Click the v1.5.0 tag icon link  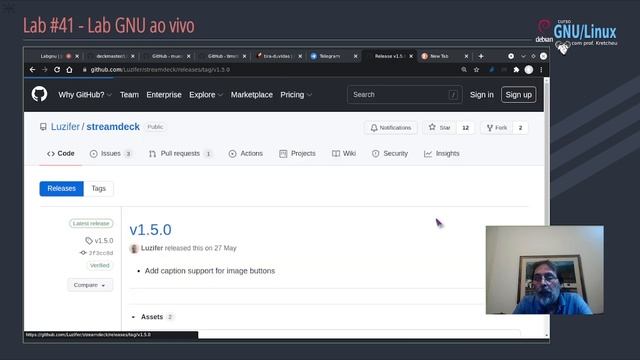pos(99,240)
